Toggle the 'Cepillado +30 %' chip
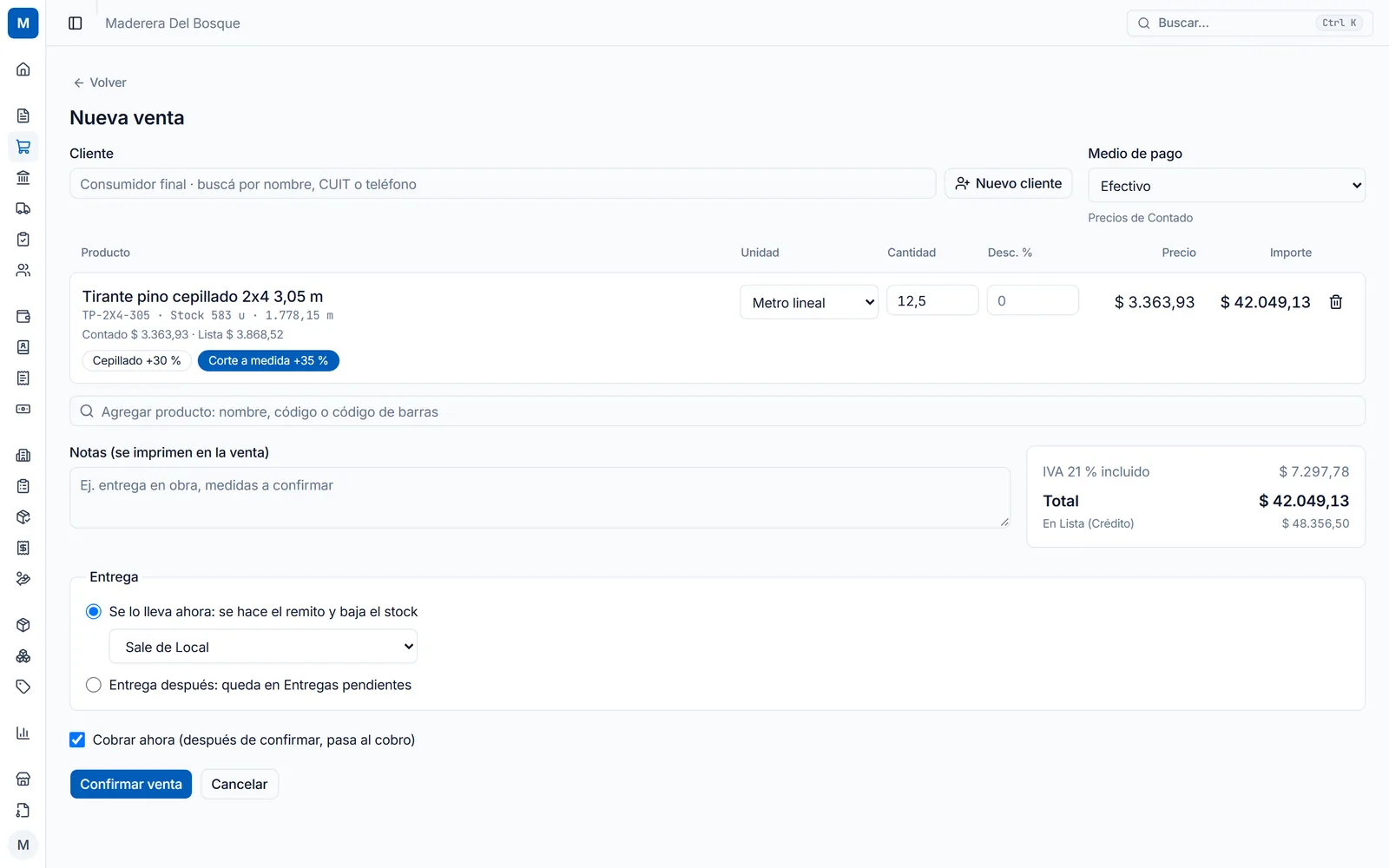Viewport: 1389px width, 868px height. pyautogui.click(x=137, y=360)
